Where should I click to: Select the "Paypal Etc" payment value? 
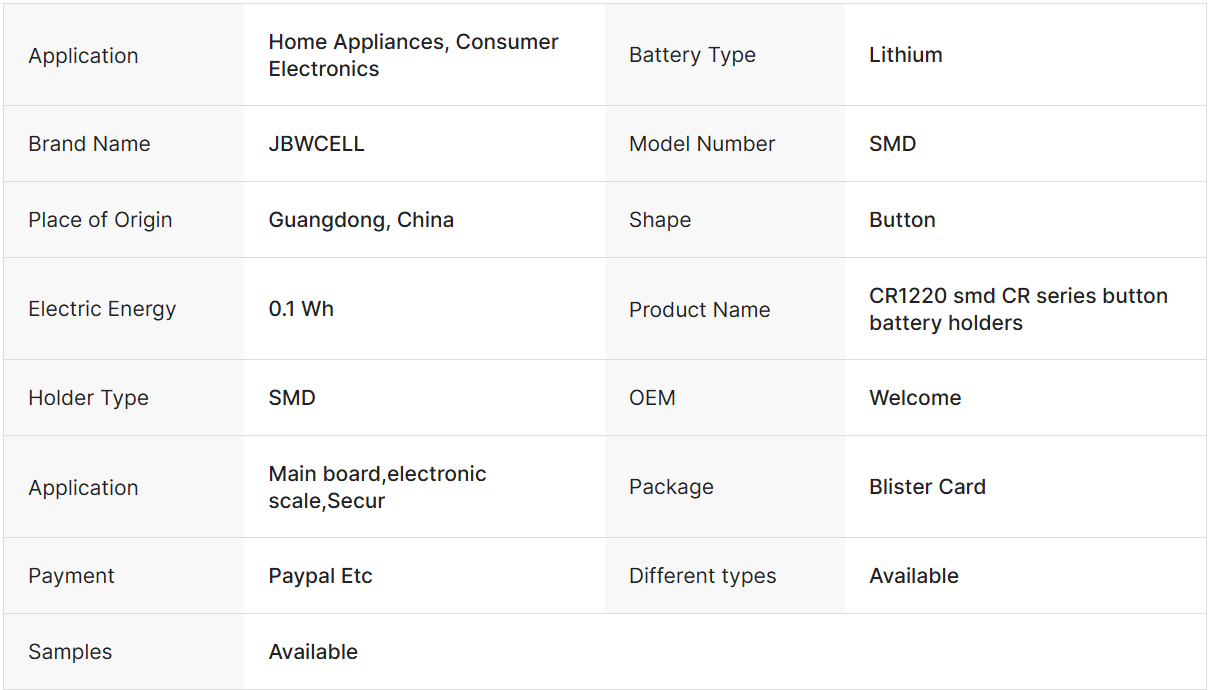click(320, 576)
